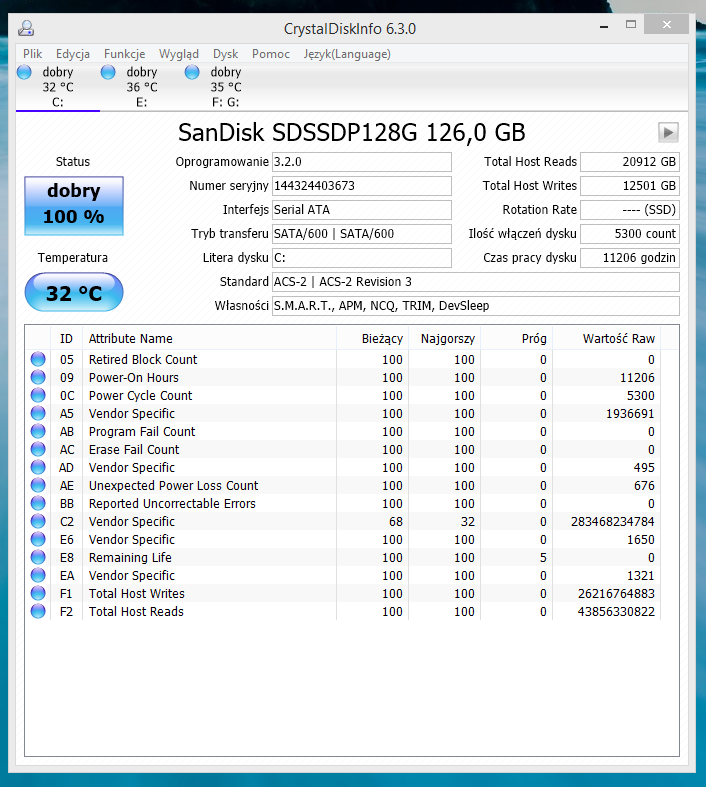Click the status orb of Power Cycle Count
The image size is (706, 787).
pyautogui.click(x=38, y=396)
